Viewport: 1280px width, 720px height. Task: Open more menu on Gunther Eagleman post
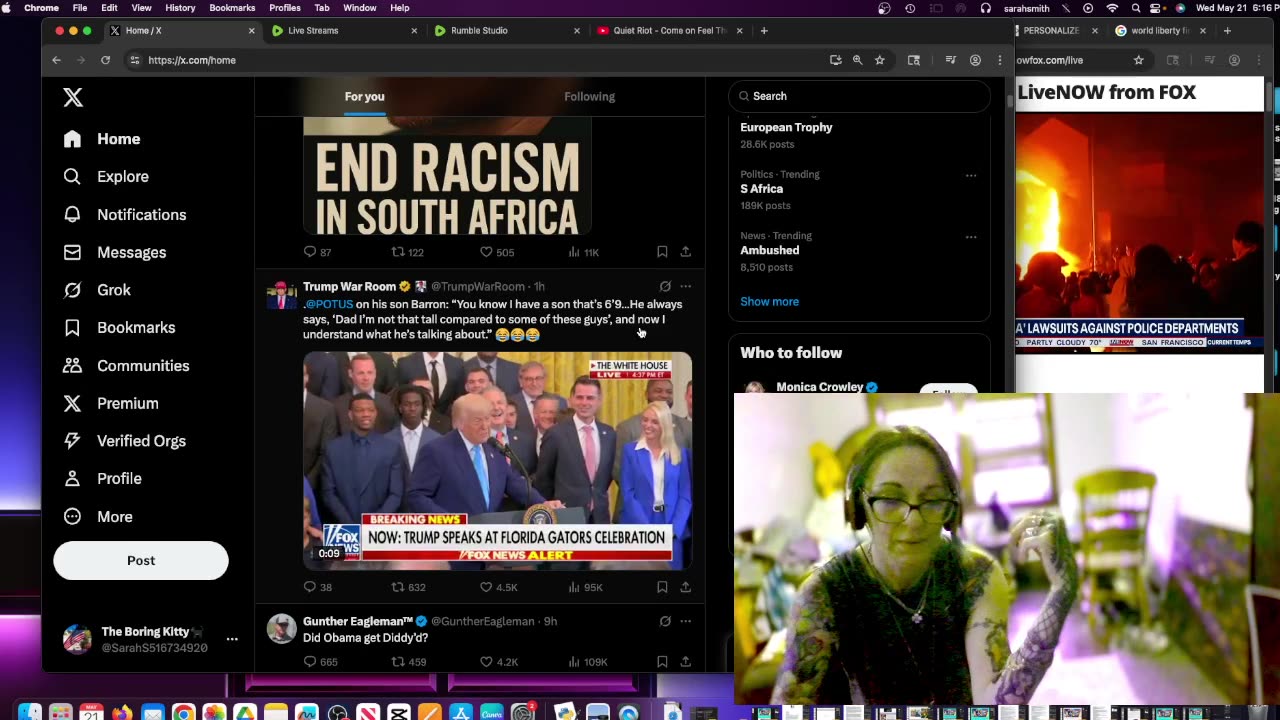click(x=686, y=621)
